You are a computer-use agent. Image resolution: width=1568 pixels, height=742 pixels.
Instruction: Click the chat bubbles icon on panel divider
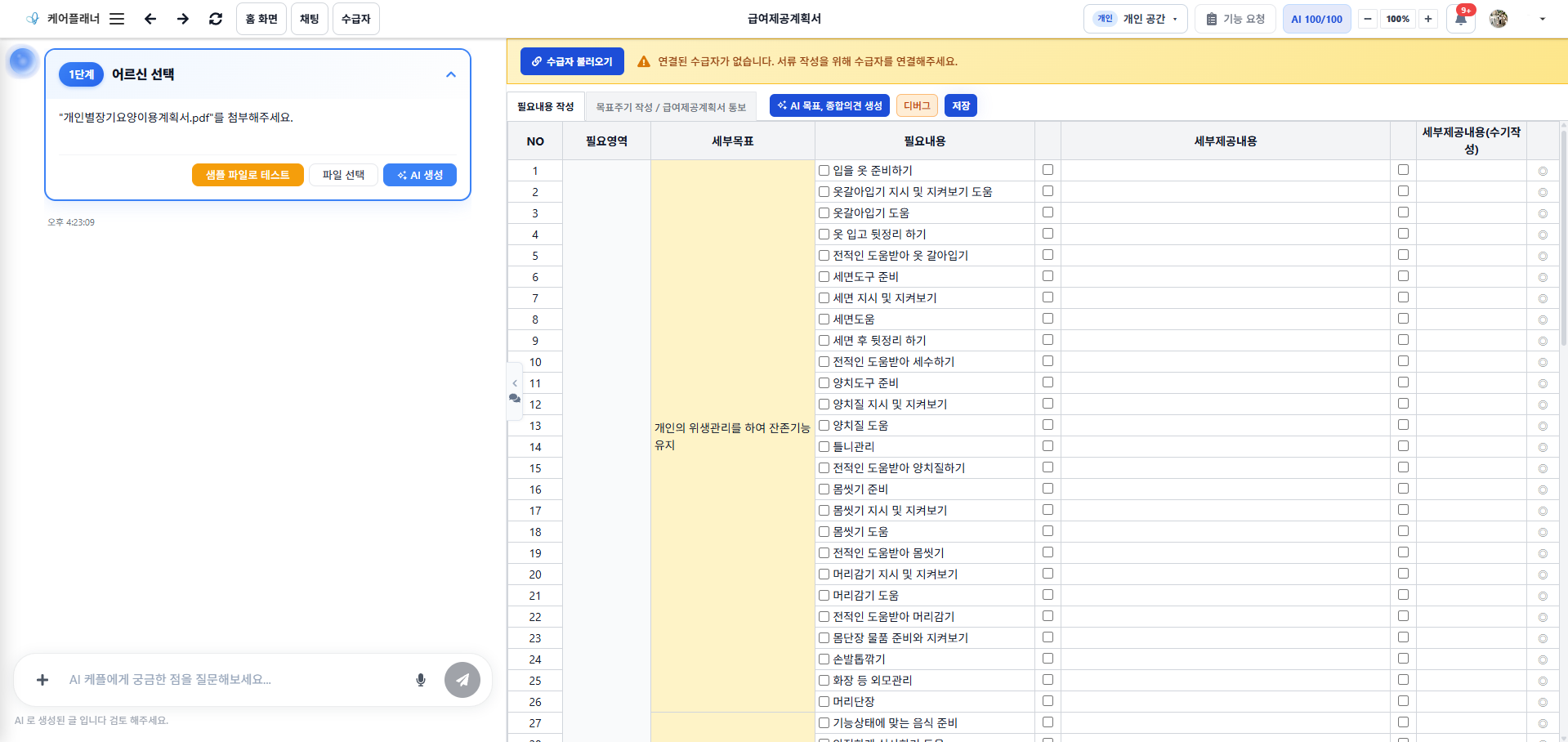(x=515, y=399)
